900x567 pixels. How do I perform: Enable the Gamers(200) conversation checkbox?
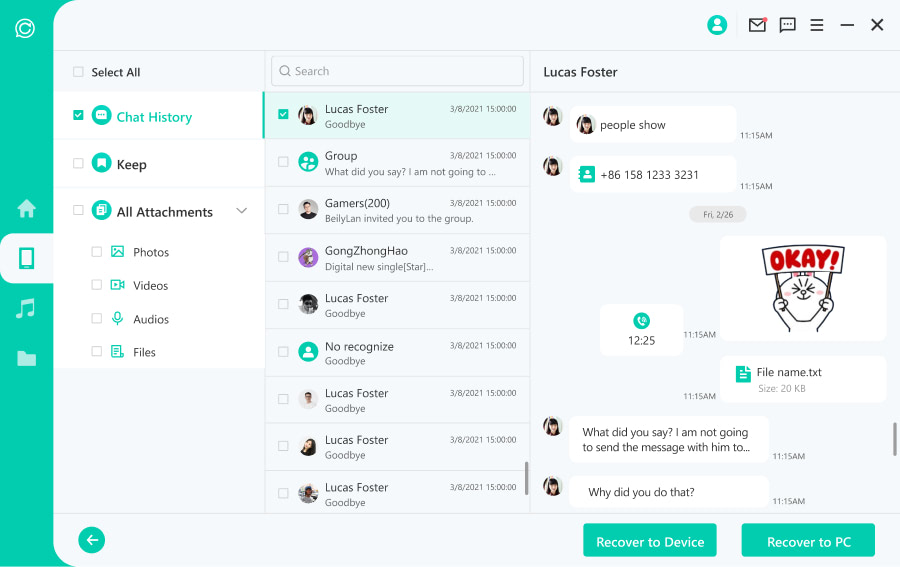283,209
